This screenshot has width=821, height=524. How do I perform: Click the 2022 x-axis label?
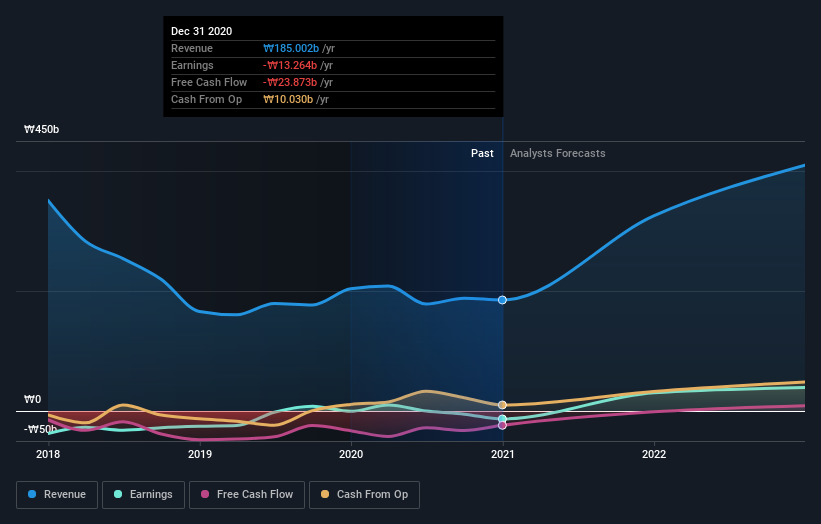click(654, 454)
